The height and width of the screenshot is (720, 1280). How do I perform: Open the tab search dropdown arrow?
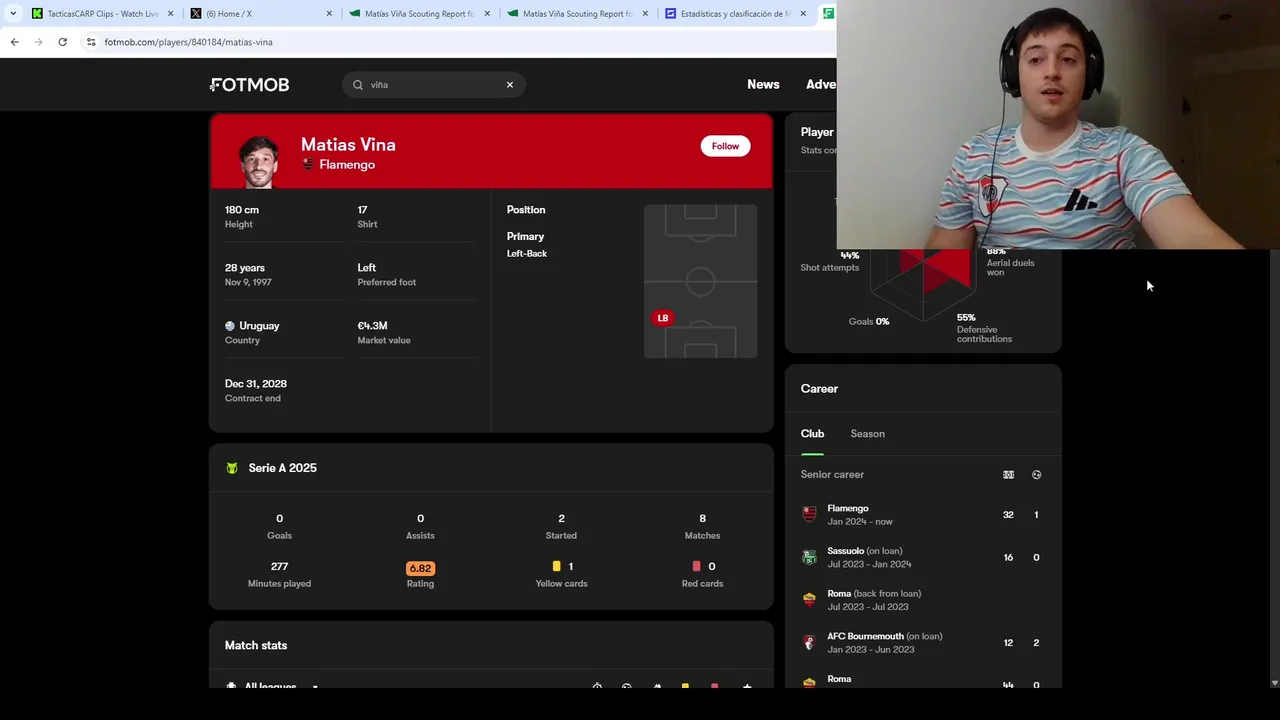point(12,14)
